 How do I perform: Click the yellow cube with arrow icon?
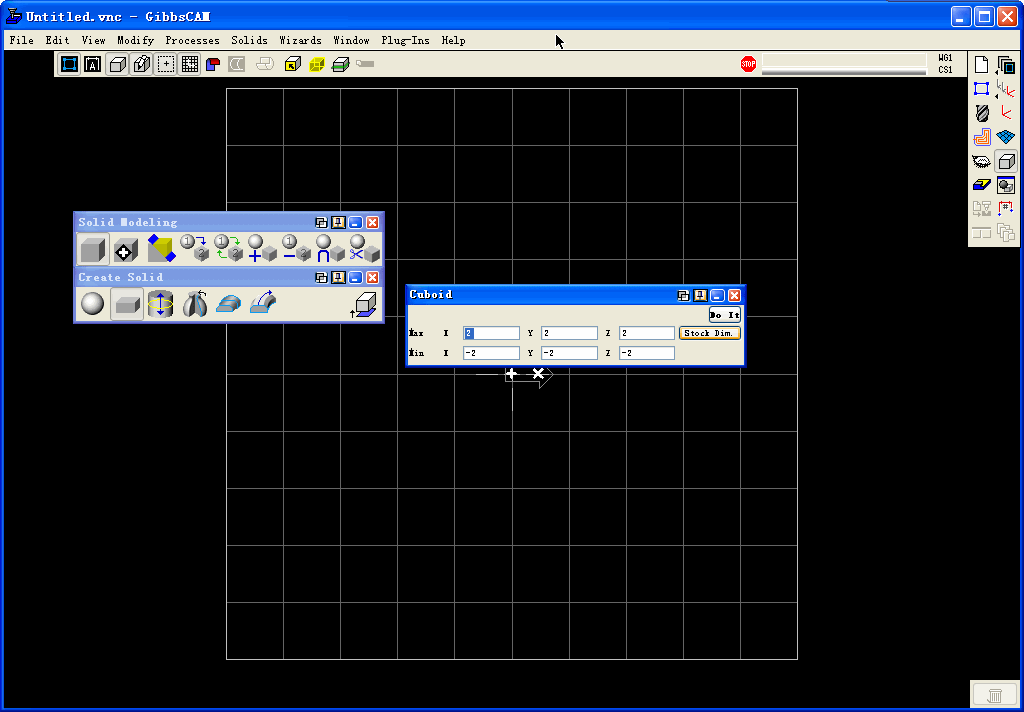click(x=293, y=64)
